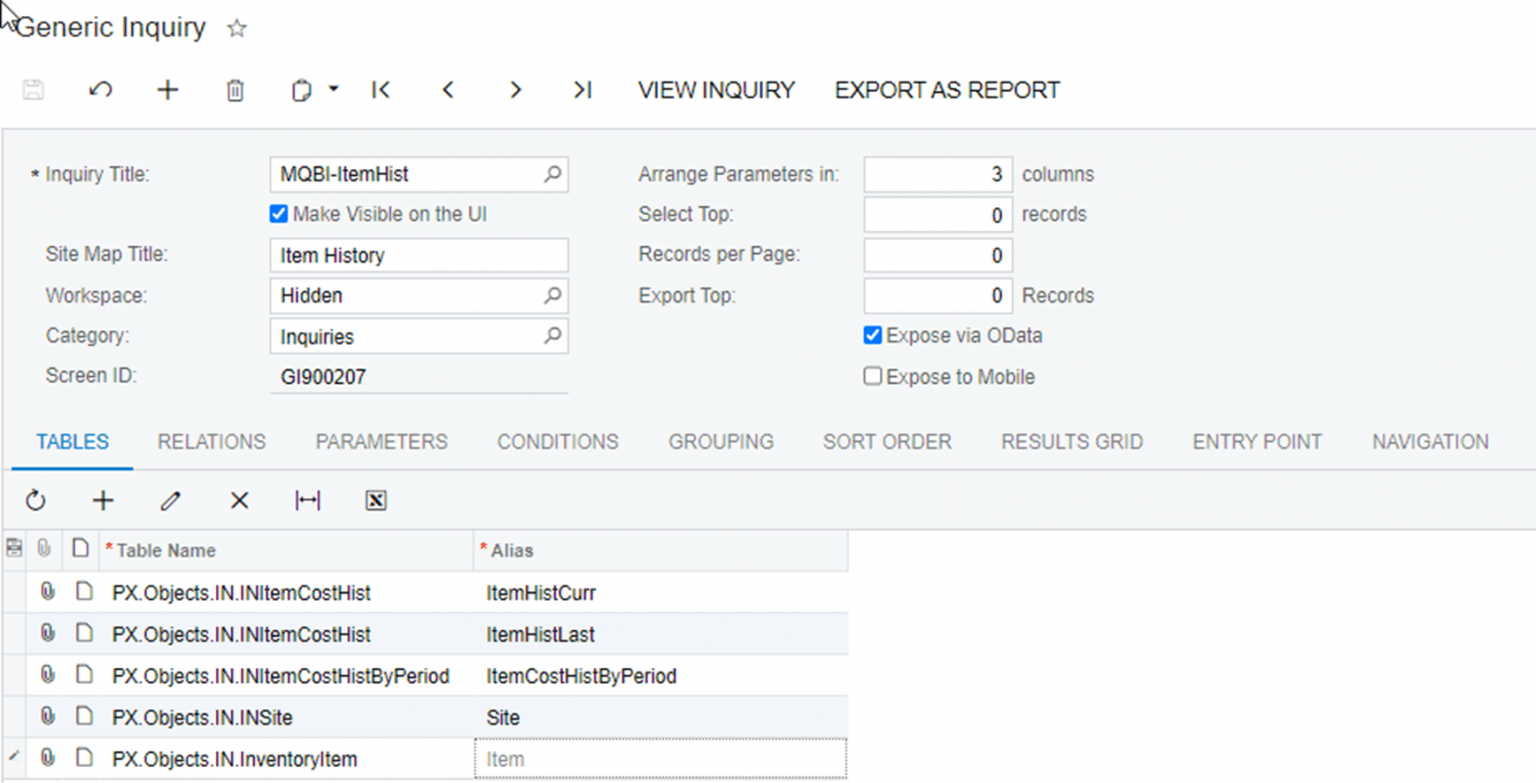The height and width of the screenshot is (783, 1536).
Task: Edit the selected table row with pencil icon
Action: [x=170, y=500]
